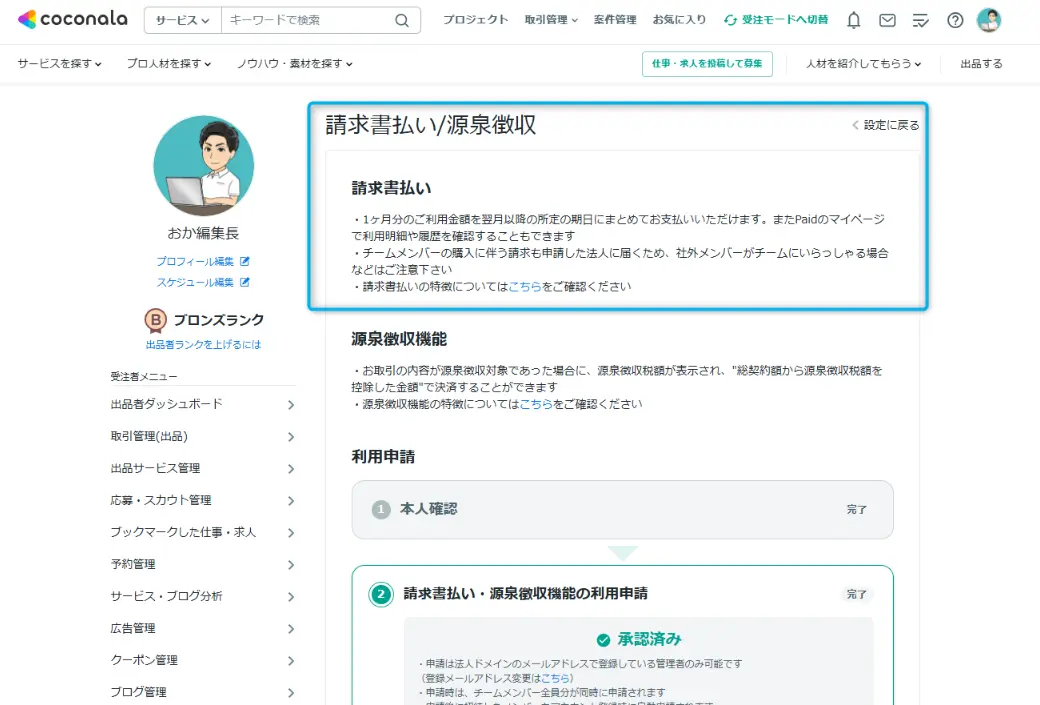
Task: Open ブックマークした仕事・求人 sidebar item
Action: coord(203,533)
